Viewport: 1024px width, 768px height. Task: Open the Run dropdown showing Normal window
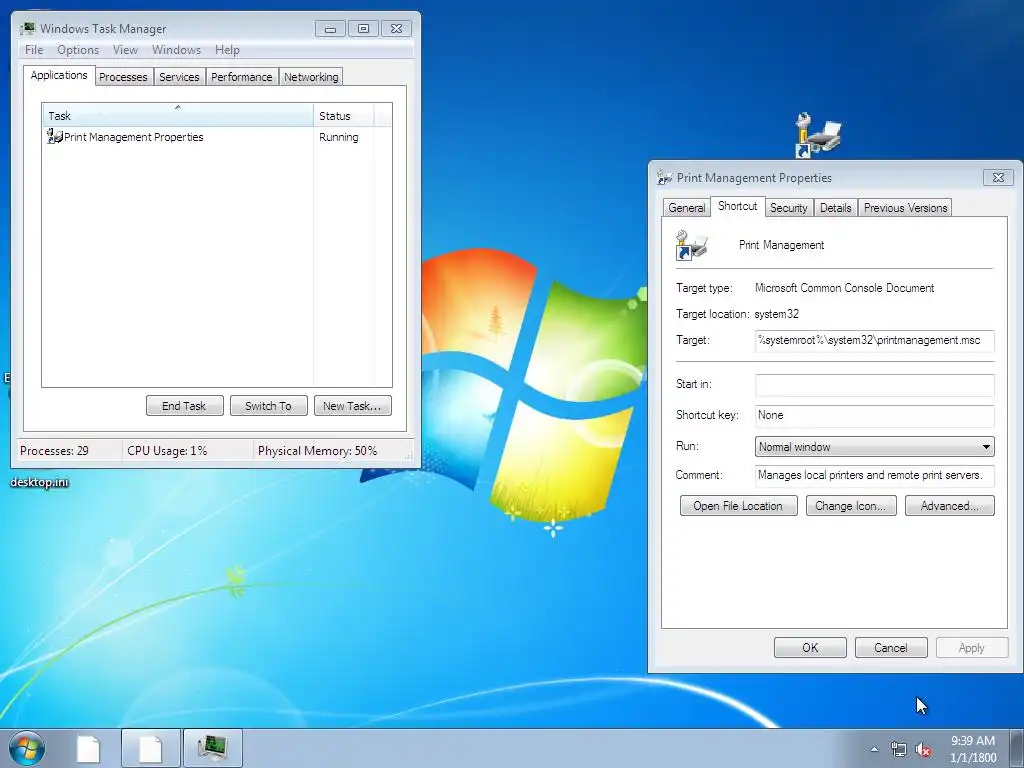tap(874, 447)
